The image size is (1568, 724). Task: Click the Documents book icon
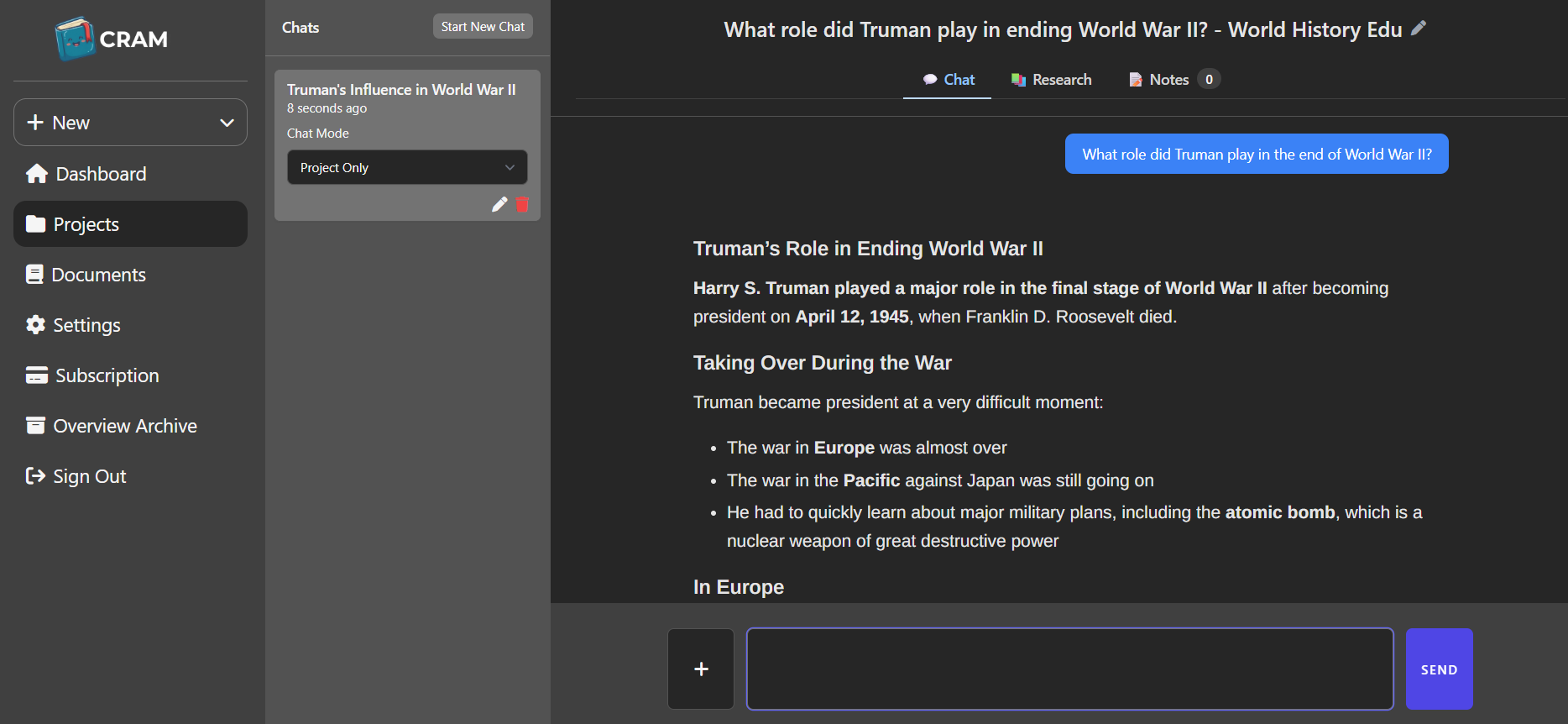34,275
